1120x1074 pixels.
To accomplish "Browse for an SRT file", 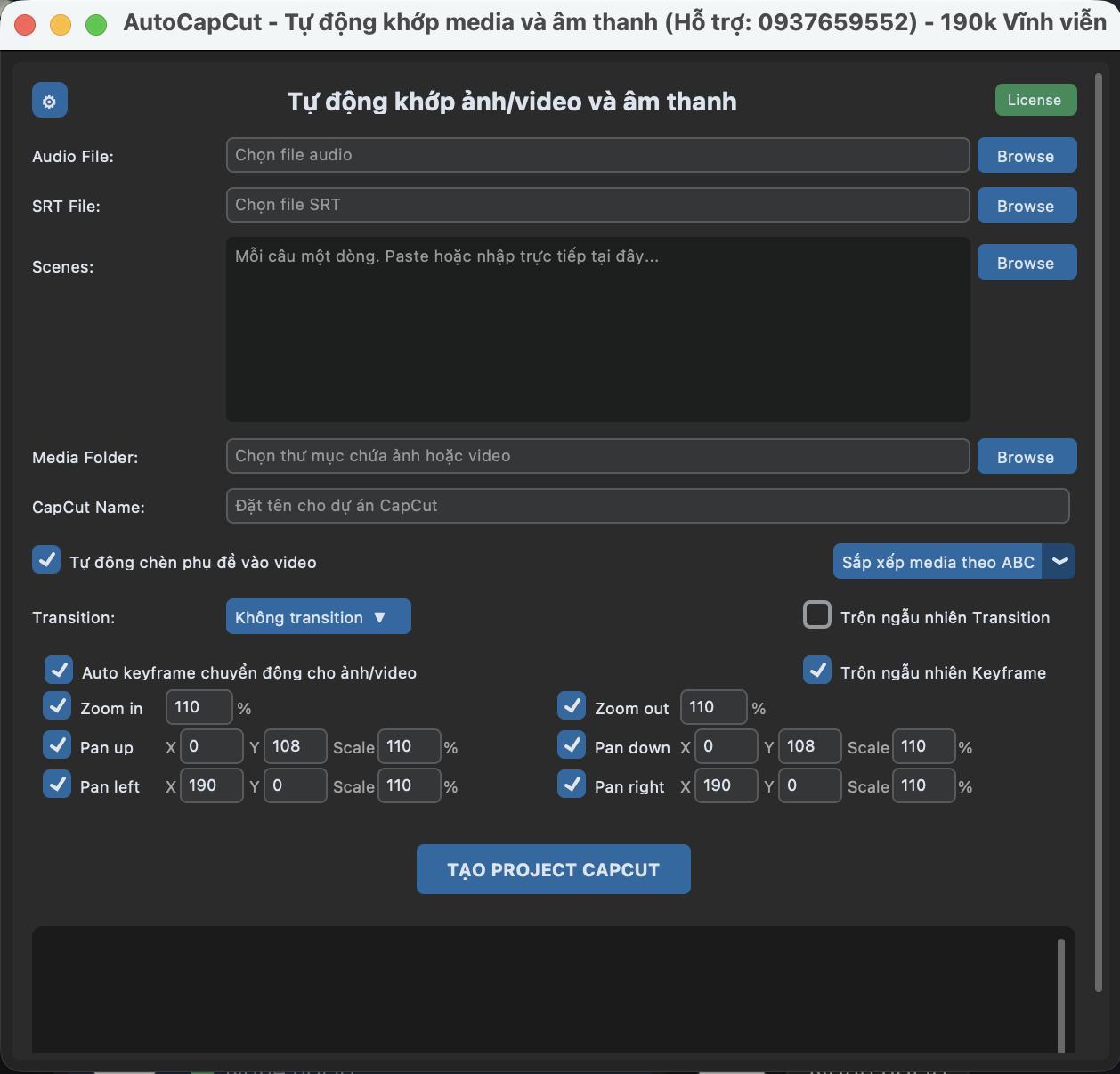I will point(1027,206).
